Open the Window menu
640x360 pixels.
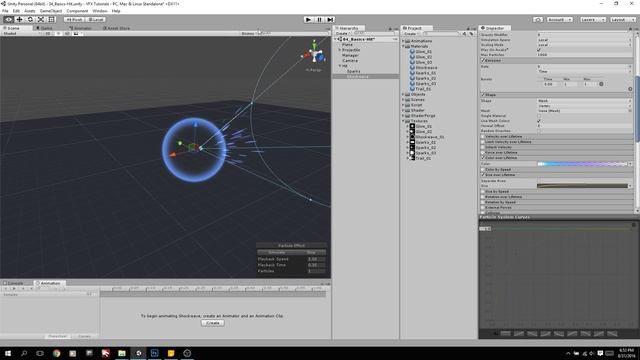coord(100,11)
